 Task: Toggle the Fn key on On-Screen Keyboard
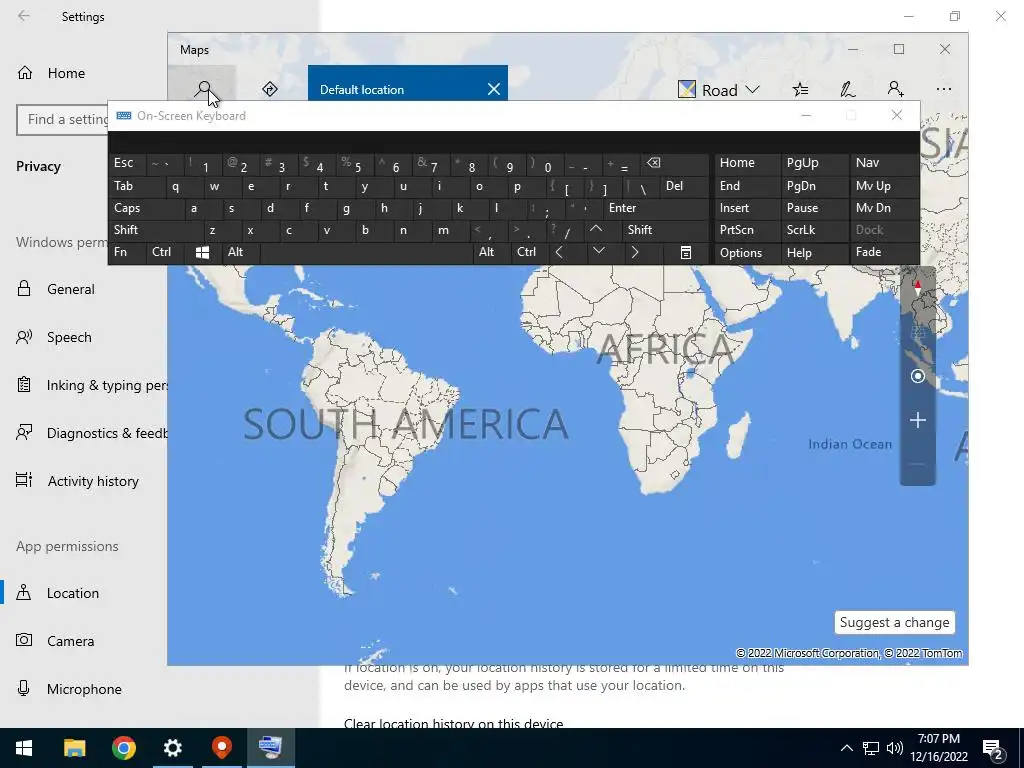click(127, 252)
